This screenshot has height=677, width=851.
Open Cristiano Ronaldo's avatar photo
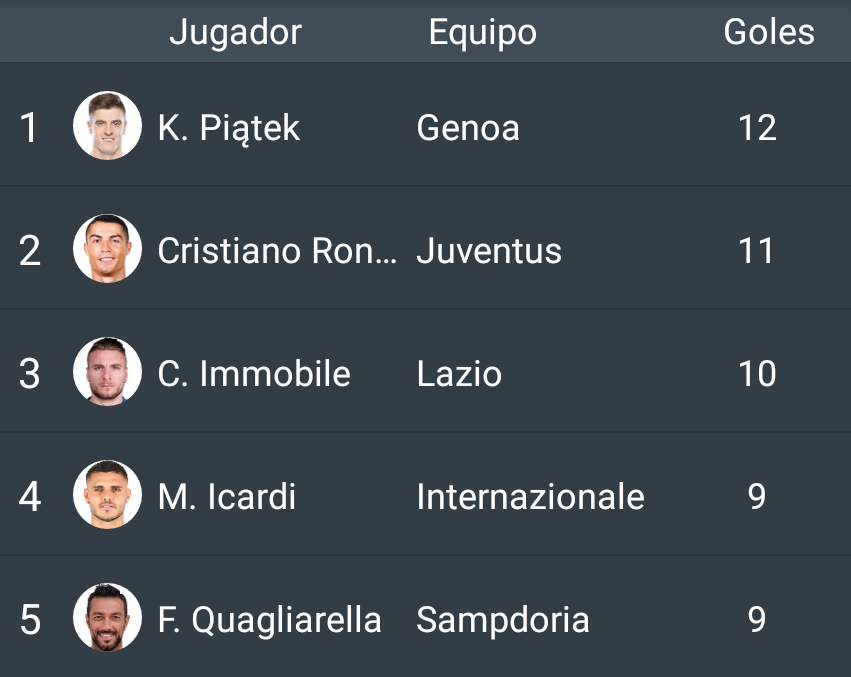coord(107,249)
